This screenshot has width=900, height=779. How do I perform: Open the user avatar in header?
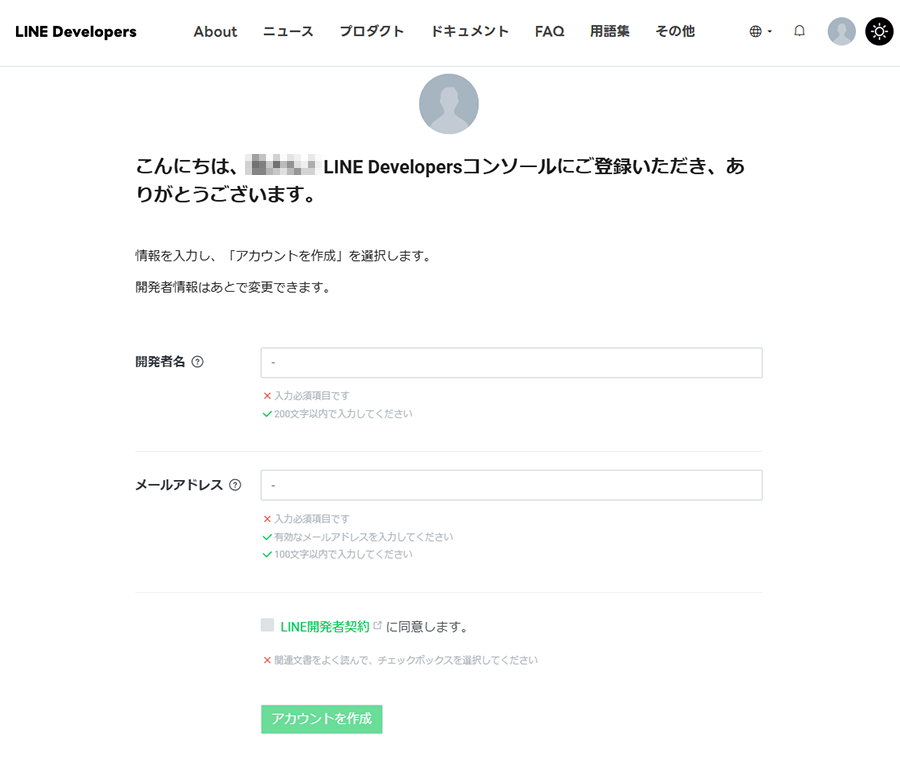point(841,31)
